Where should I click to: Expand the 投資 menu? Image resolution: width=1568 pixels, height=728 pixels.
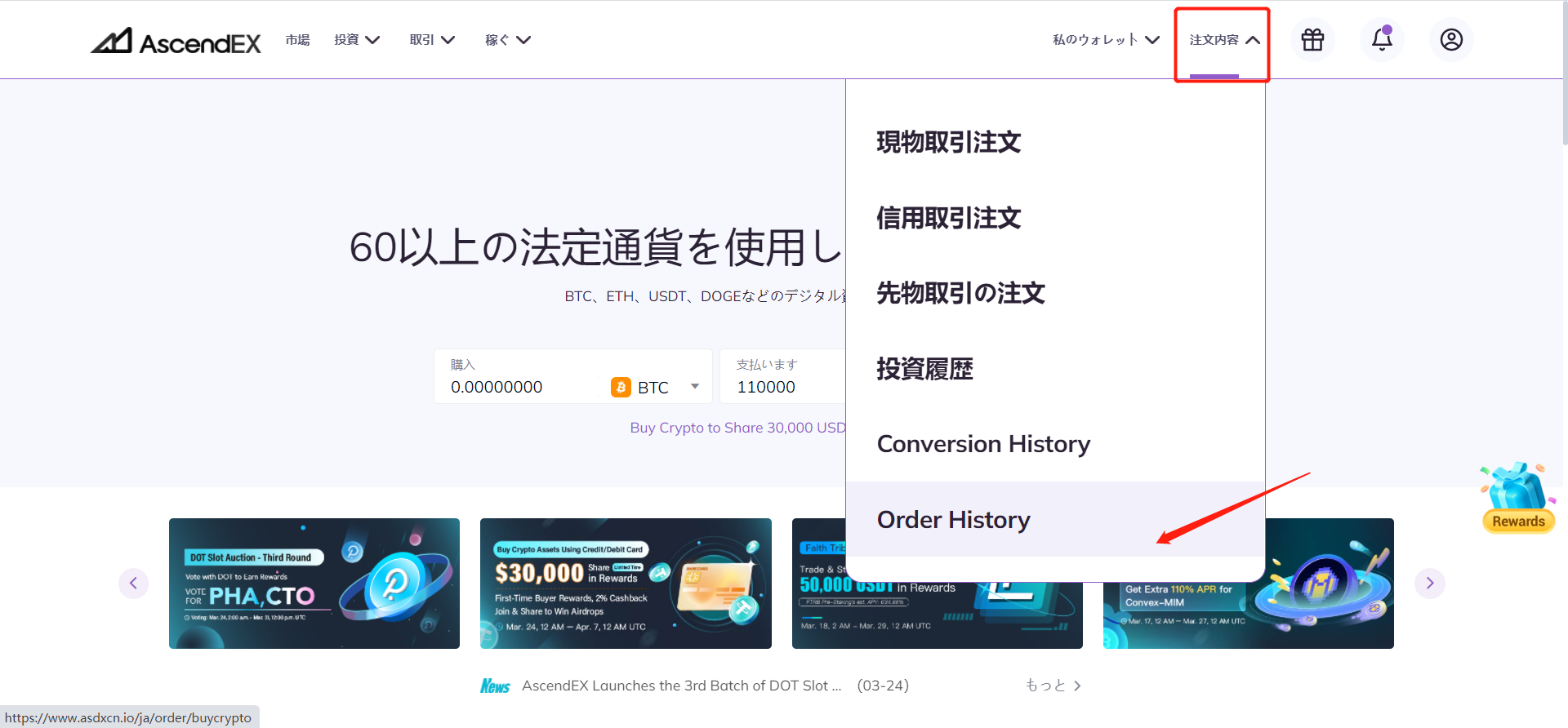[x=357, y=39]
